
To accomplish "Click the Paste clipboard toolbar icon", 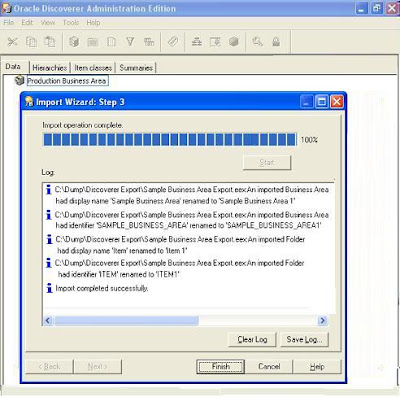I will pyautogui.click(x=50, y=42).
